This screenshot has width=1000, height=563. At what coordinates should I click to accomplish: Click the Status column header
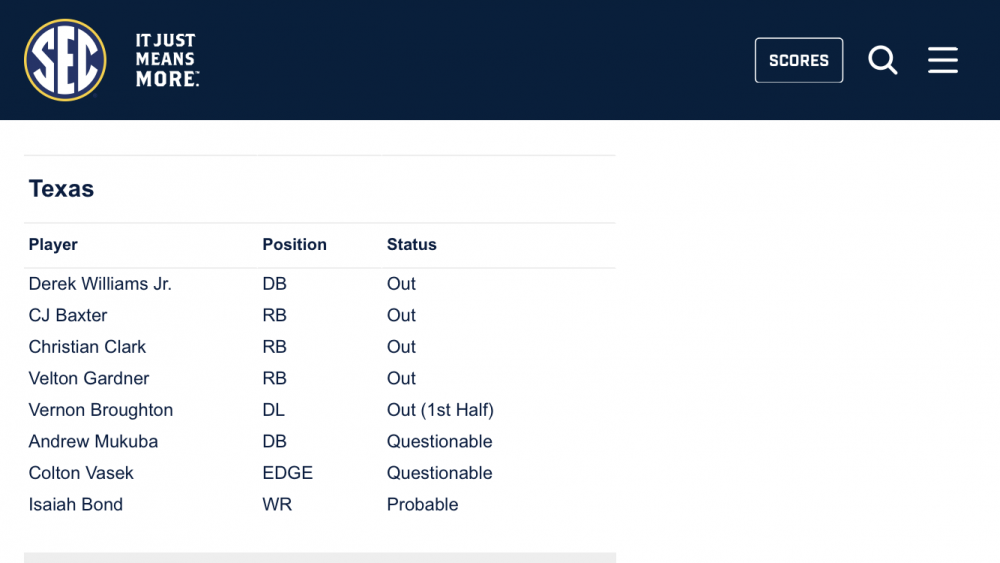[x=411, y=245]
